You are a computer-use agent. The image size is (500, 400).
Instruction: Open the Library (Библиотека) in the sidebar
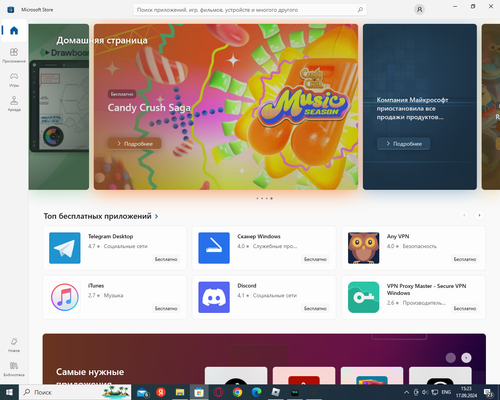click(x=14, y=369)
